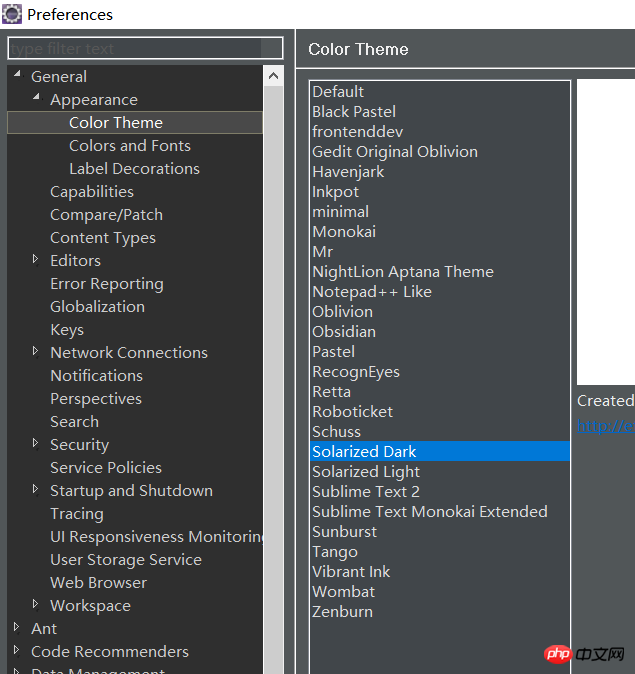Expand the Editors tree node
The width and height of the screenshot is (635, 674).
pyautogui.click(x=36, y=259)
